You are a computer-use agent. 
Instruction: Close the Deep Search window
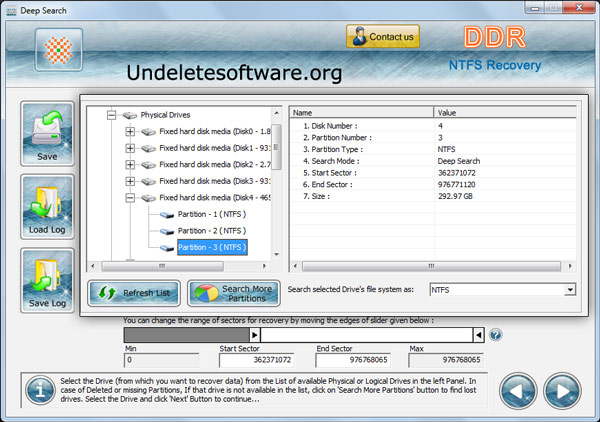[579, 8]
